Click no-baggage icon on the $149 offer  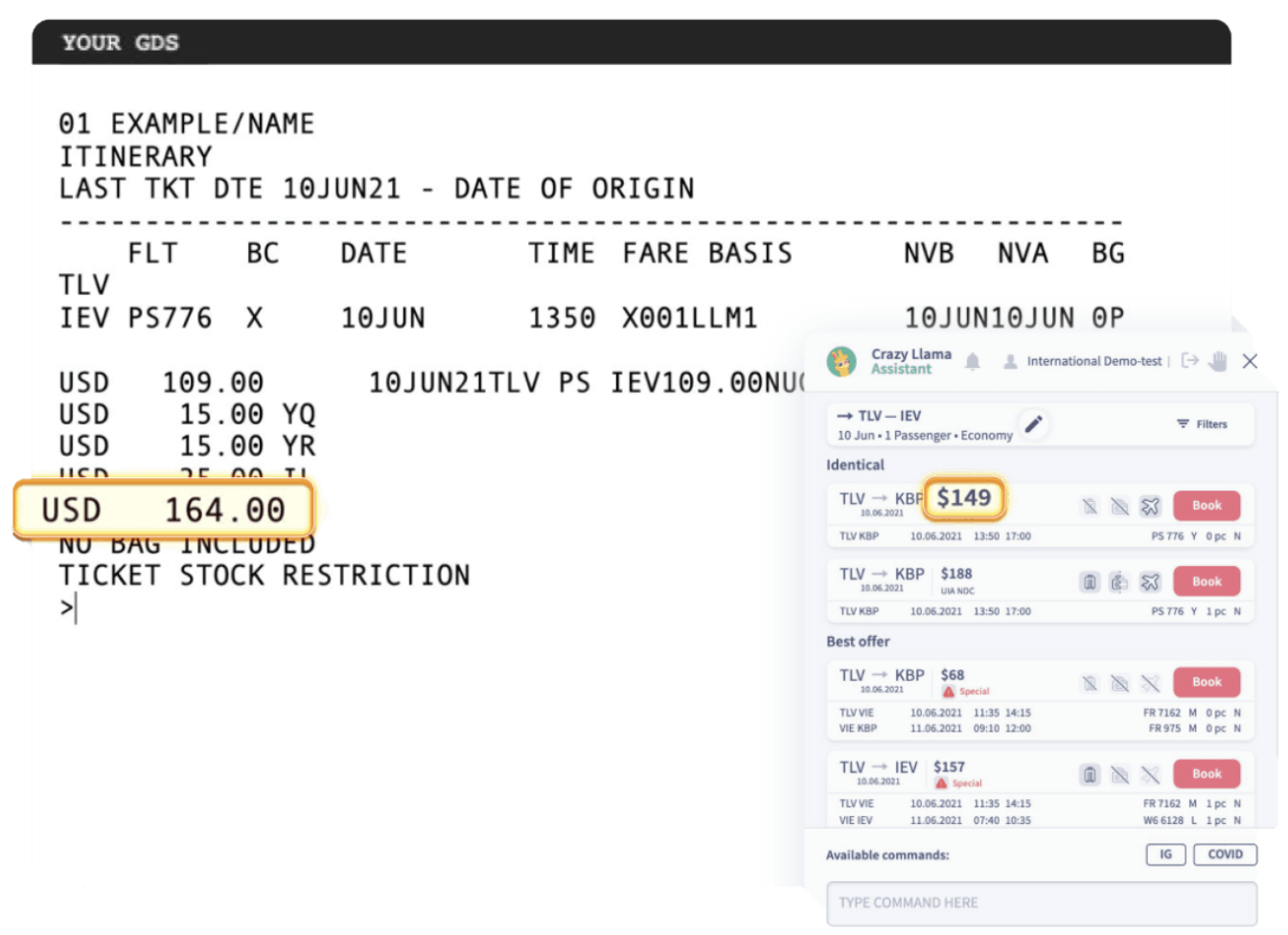[1090, 506]
